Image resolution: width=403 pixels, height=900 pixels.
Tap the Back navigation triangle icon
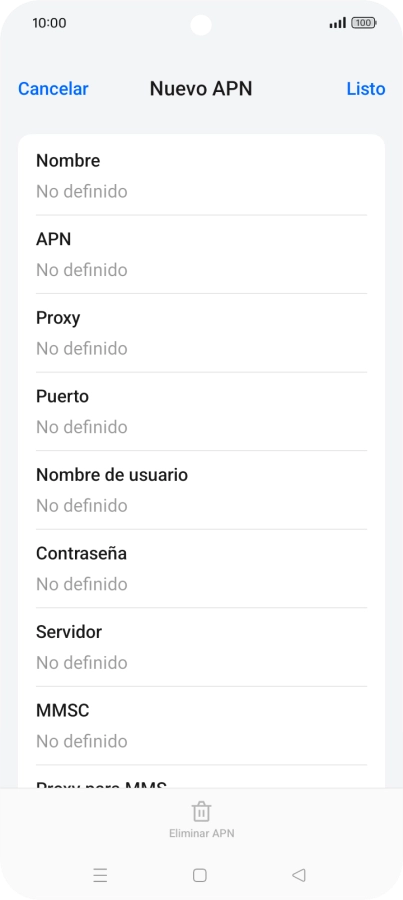299,875
